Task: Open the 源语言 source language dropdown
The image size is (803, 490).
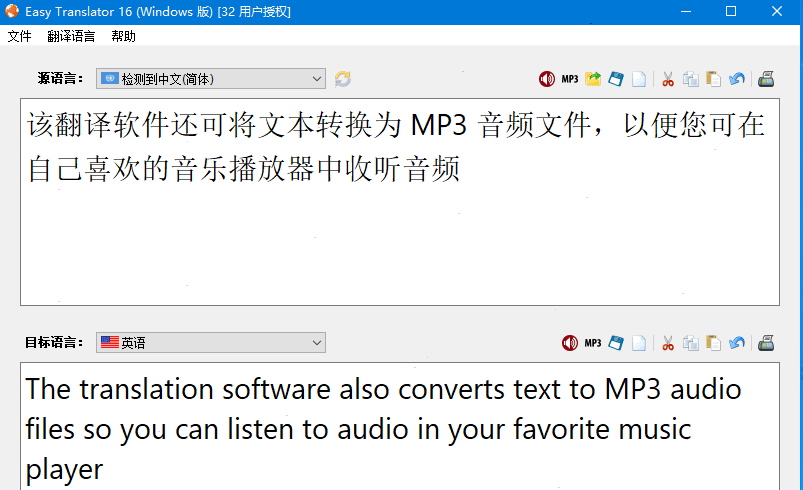Action: [x=211, y=79]
